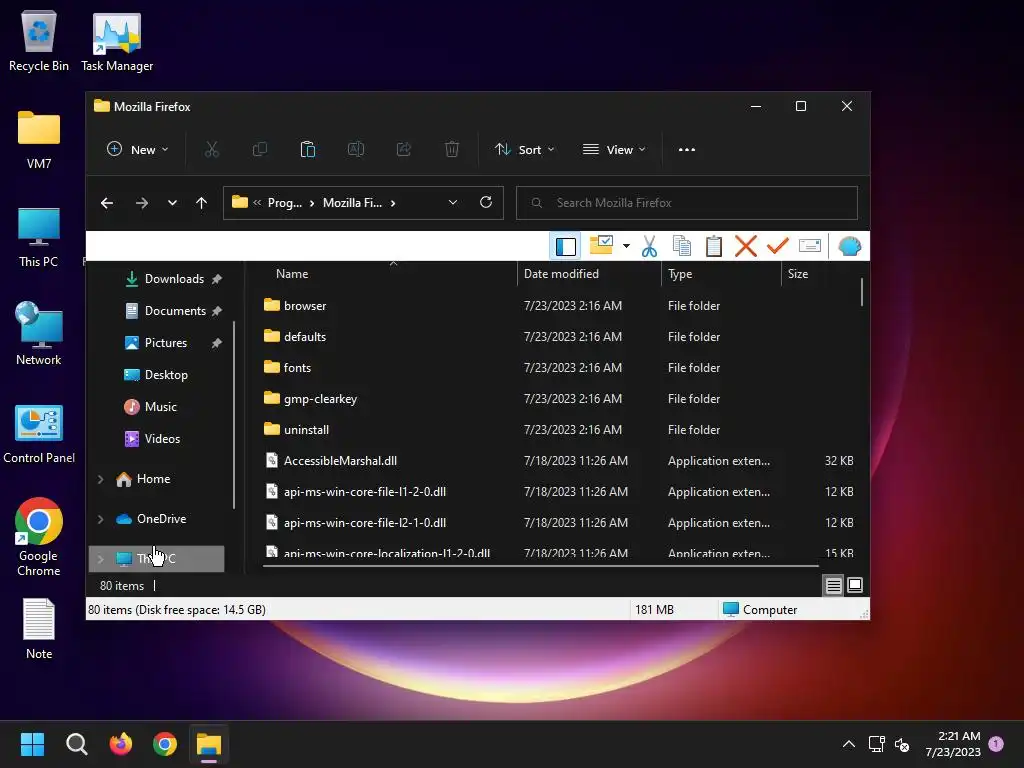Viewport: 1024px width, 768px height.
Task: Expand the address bar history dropdown
Action: tap(453, 203)
